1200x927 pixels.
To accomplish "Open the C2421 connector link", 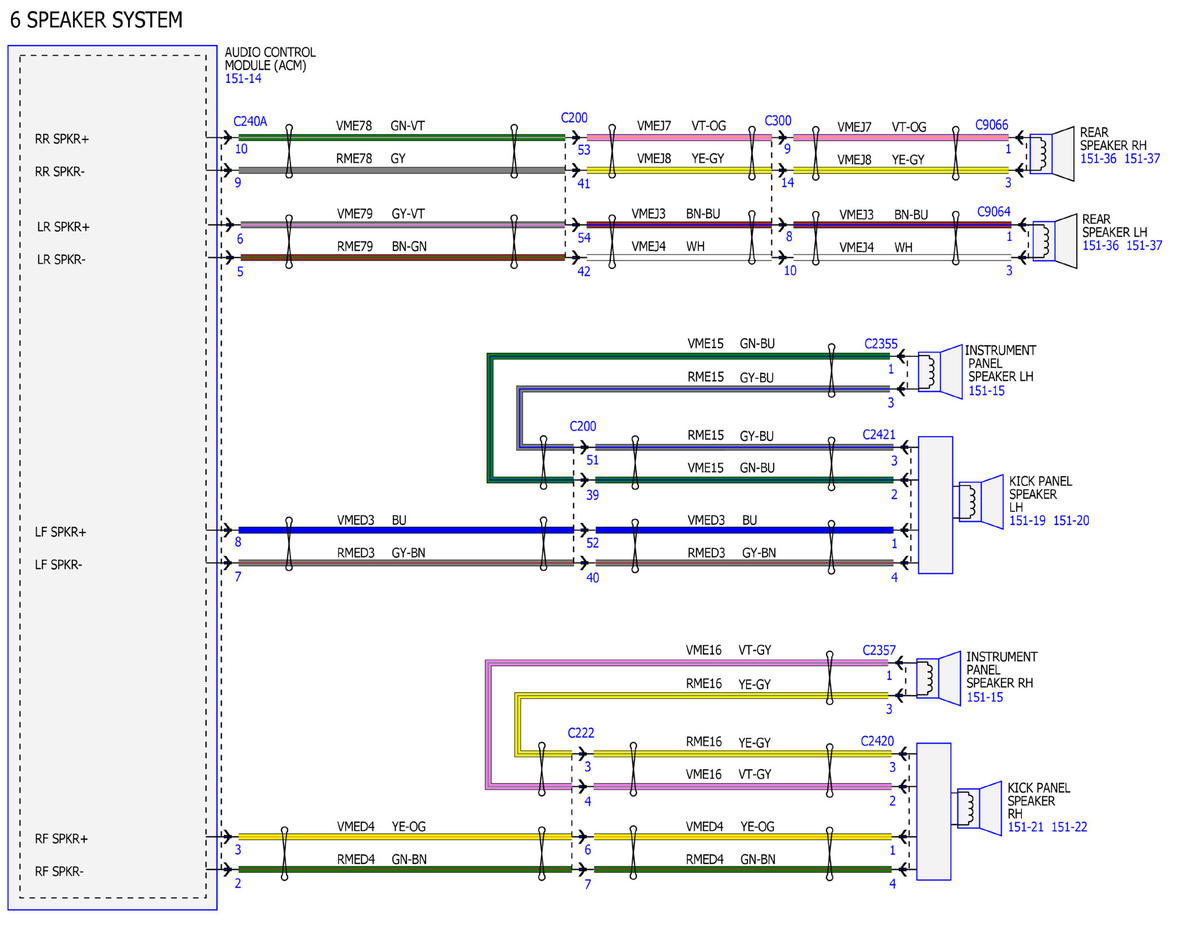I will point(879,435).
